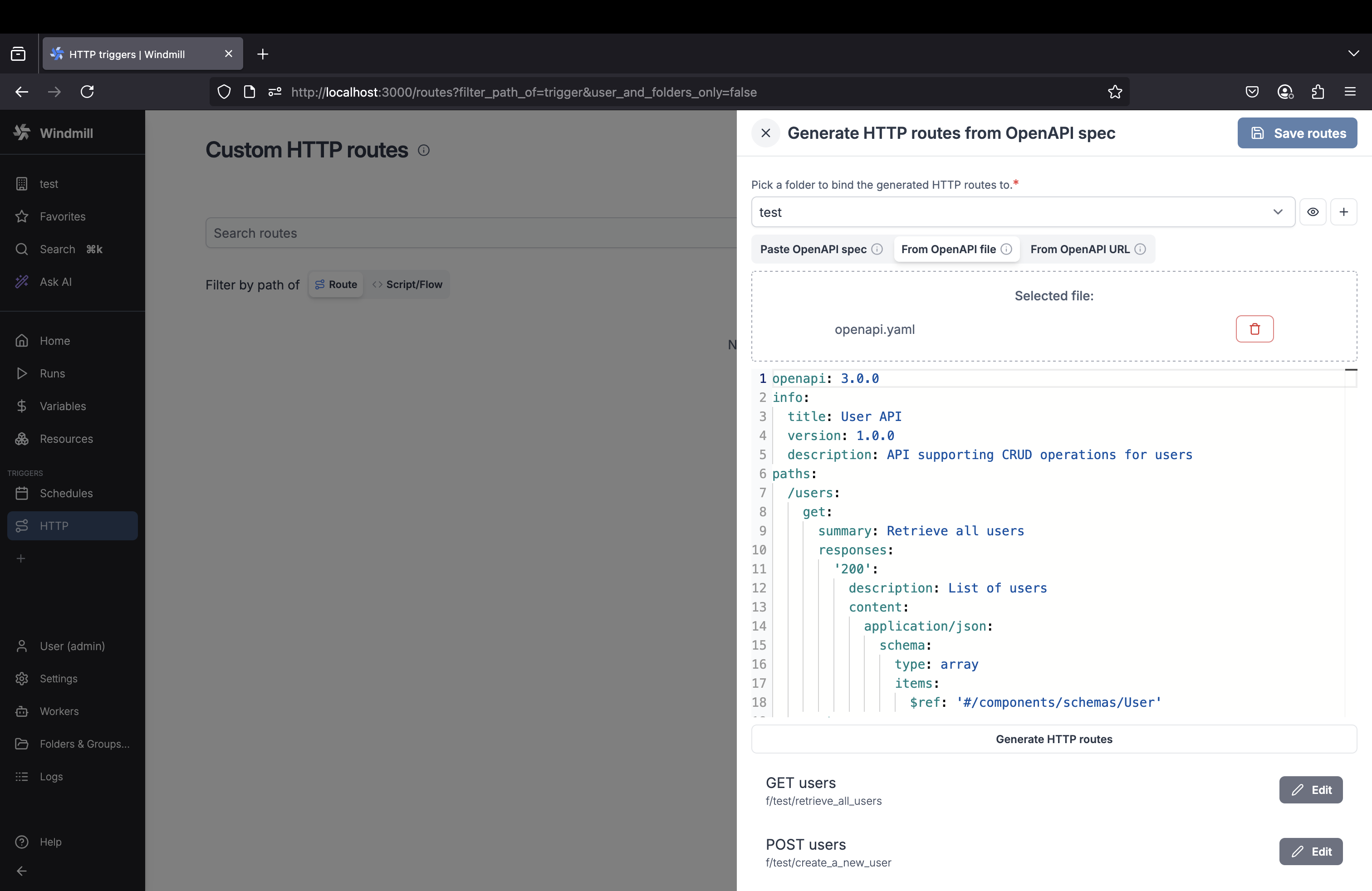
Task: Open the test workspace switcher
Action: click(49, 184)
